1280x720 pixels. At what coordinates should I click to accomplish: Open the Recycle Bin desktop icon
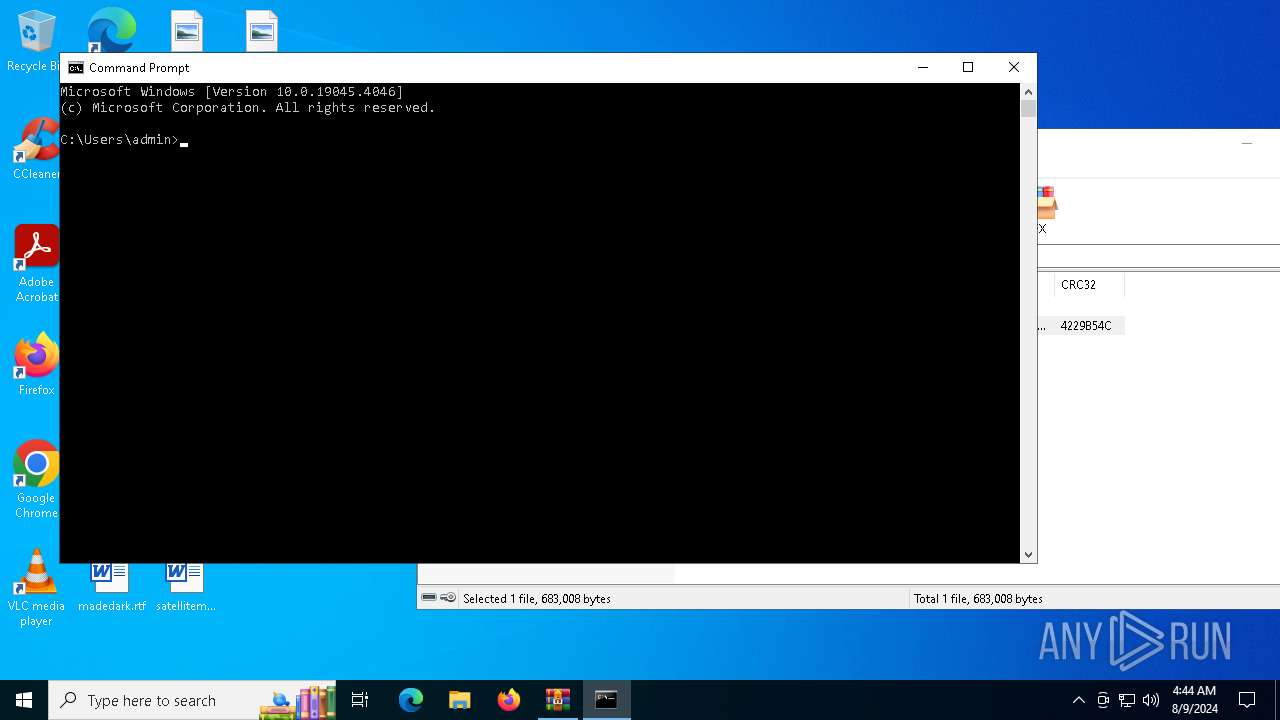[x=35, y=41]
